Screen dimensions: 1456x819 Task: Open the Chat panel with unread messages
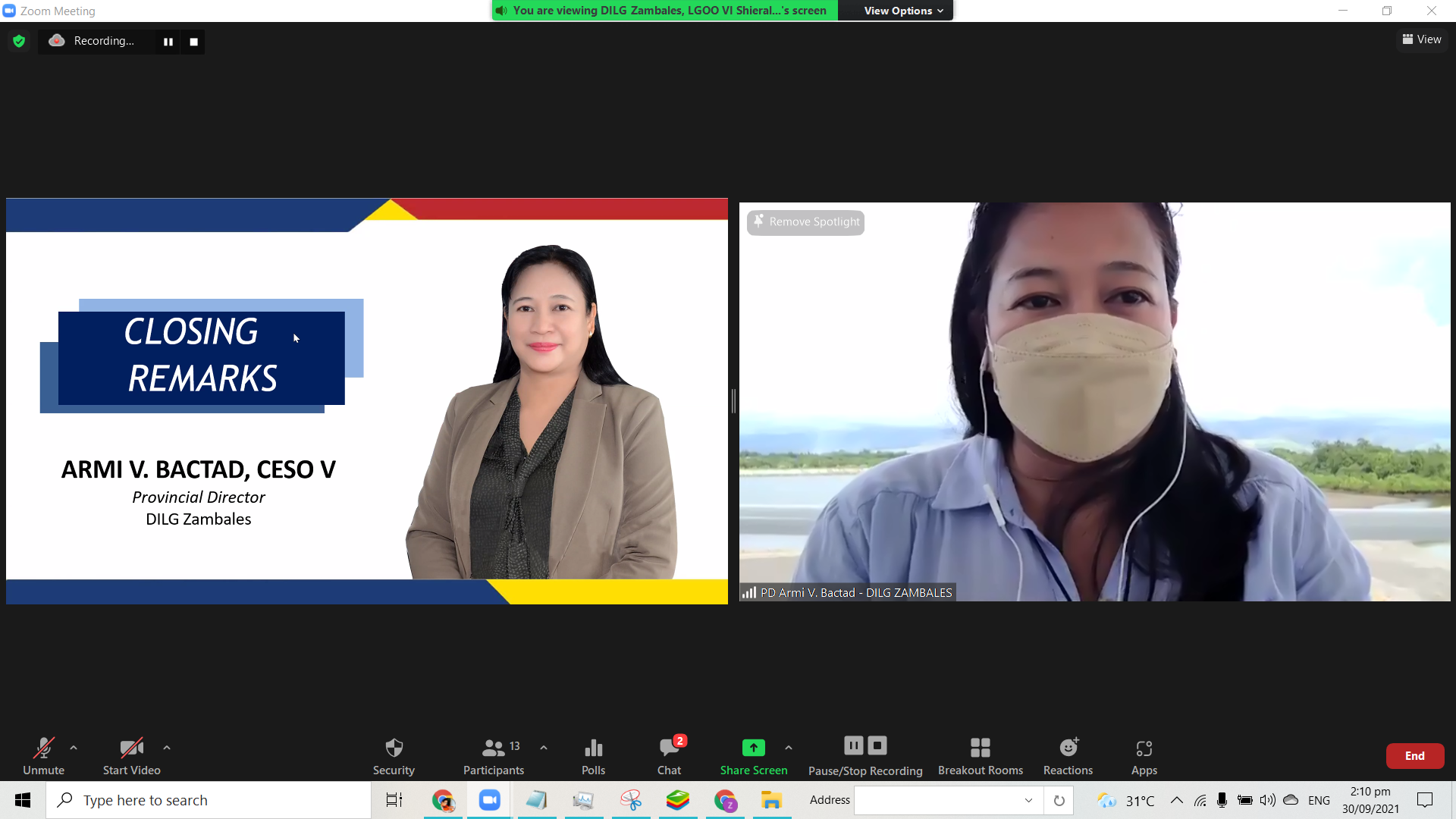[670, 756]
